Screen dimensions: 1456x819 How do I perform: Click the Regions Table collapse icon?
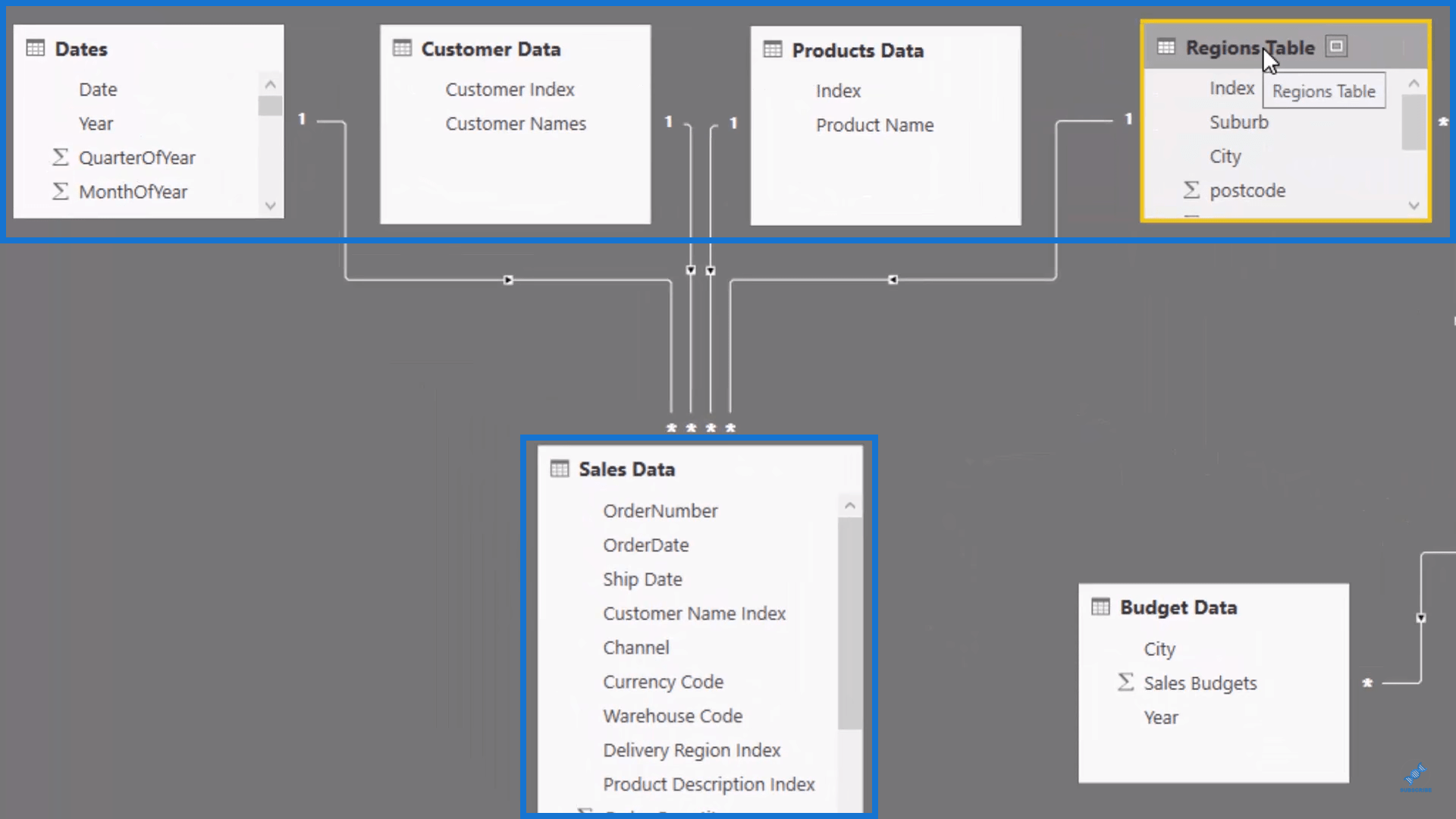1337,47
